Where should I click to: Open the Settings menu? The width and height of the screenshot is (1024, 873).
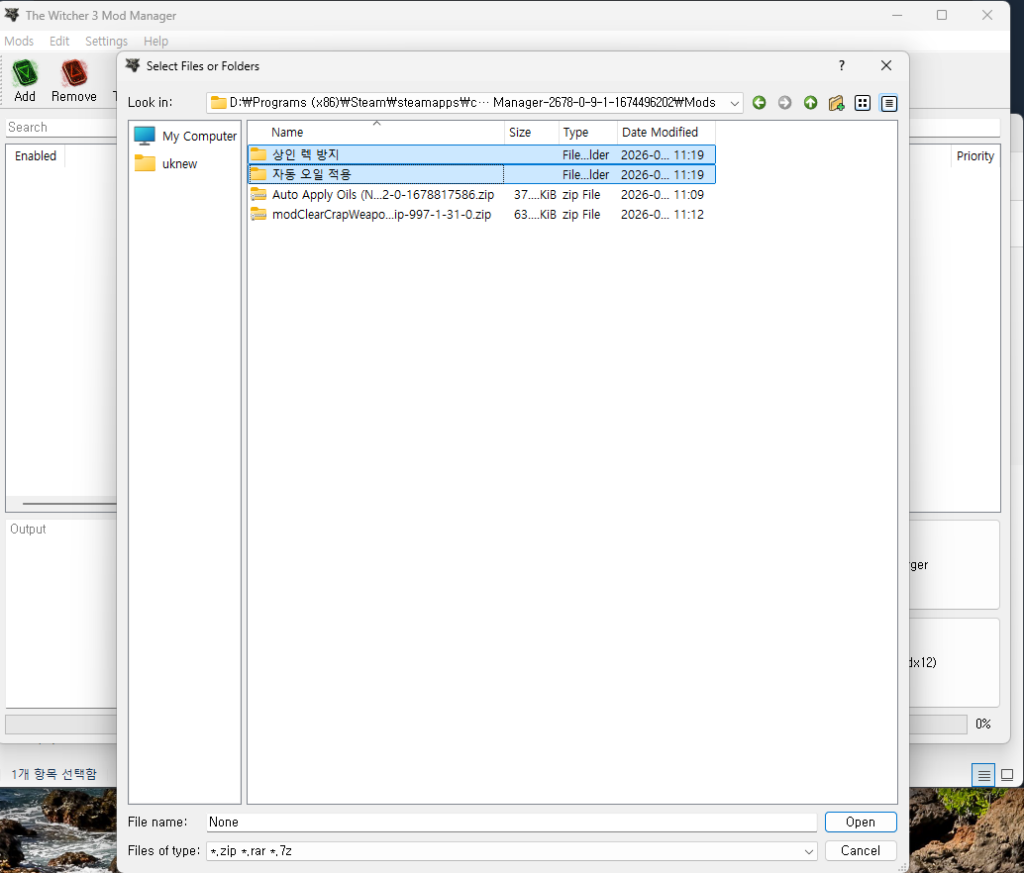pos(106,41)
